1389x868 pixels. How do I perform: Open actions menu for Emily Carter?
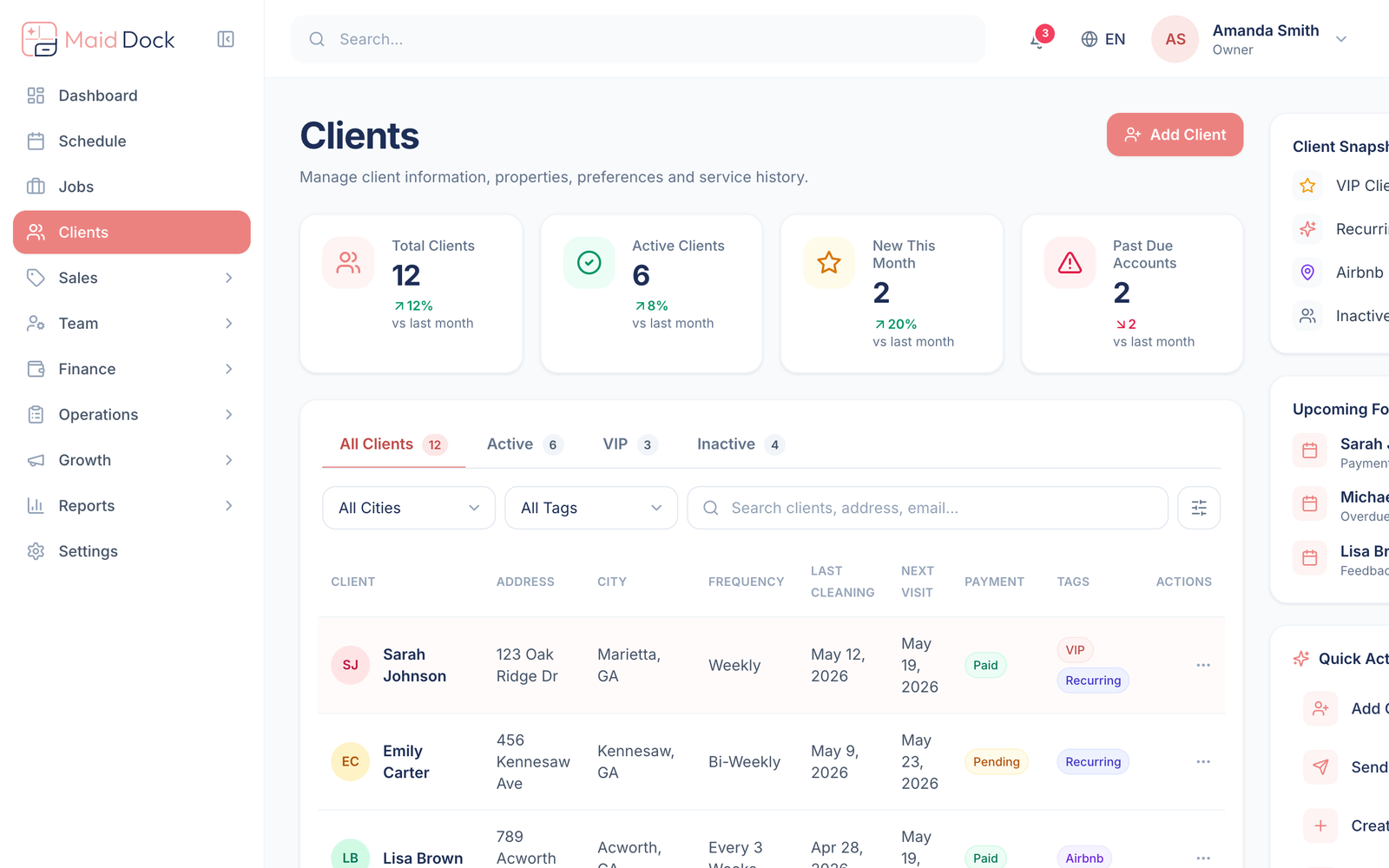point(1203,761)
